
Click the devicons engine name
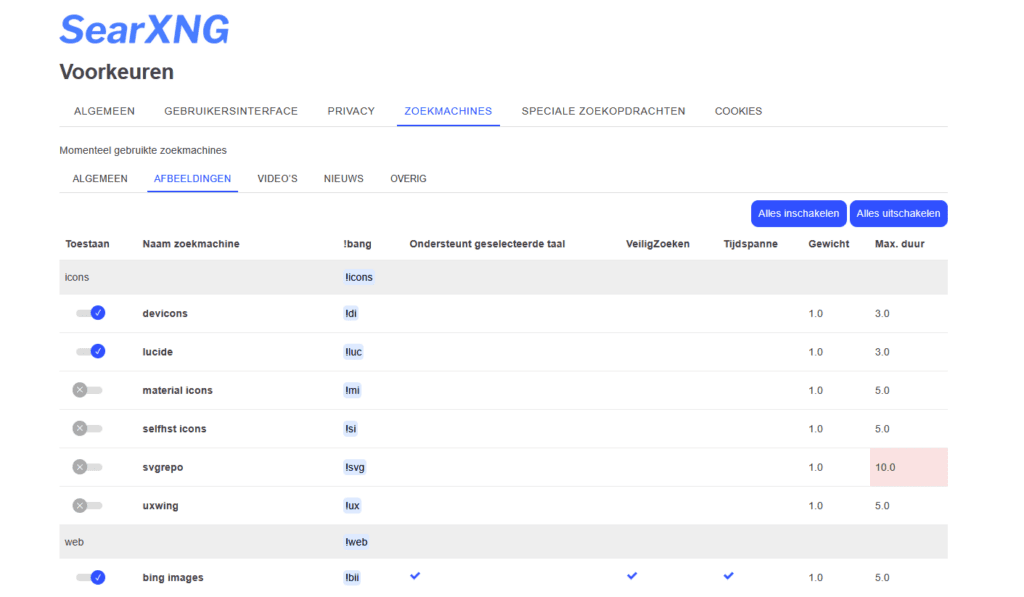pos(165,314)
